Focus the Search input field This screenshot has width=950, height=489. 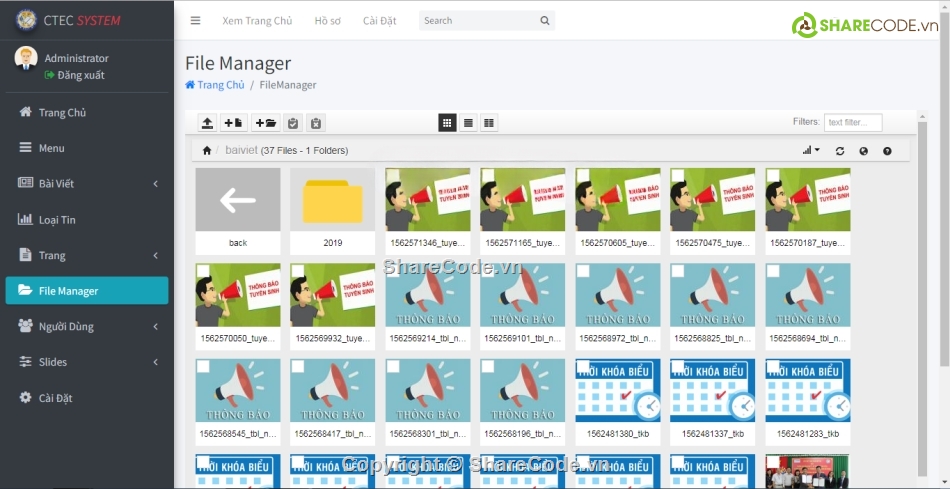[x=479, y=21]
